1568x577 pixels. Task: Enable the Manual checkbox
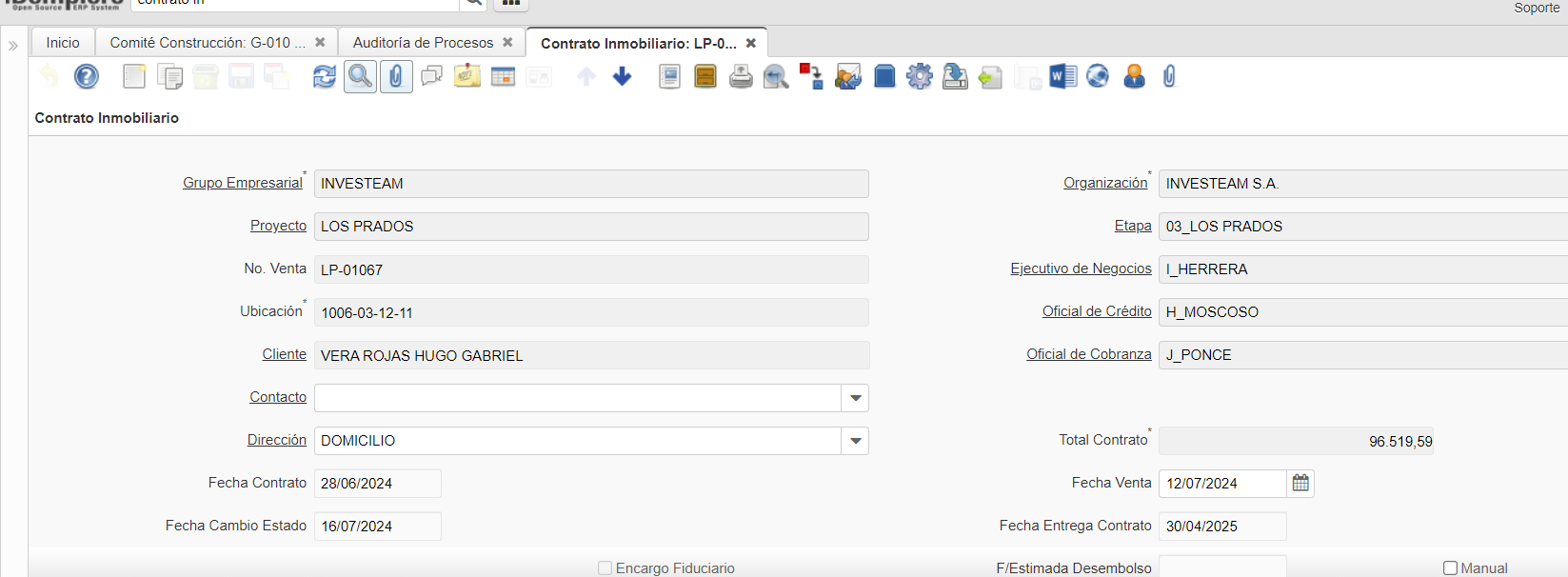pyautogui.click(x=1450, y=568)
